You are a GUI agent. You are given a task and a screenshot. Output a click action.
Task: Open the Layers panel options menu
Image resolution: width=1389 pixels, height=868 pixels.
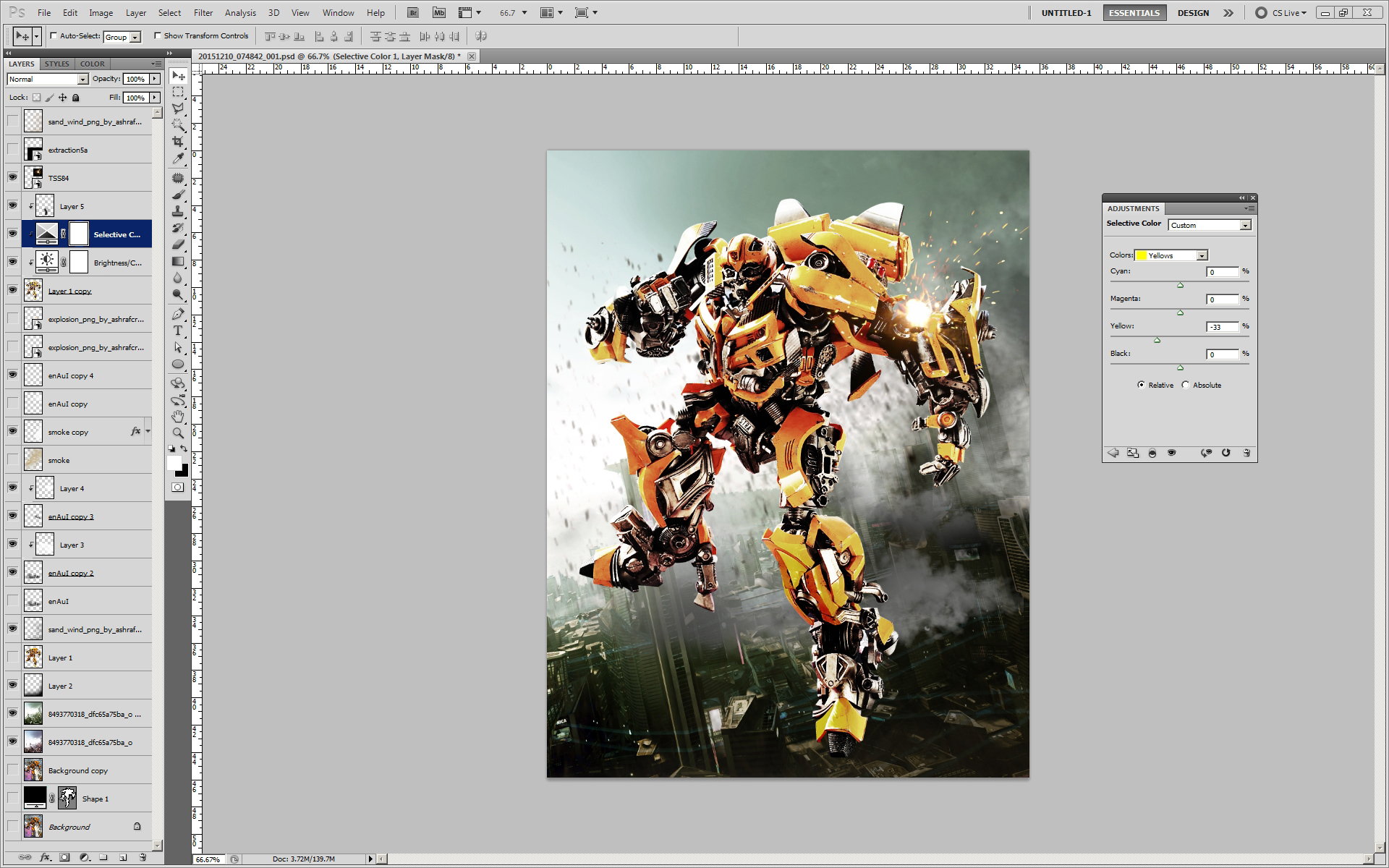(x=156, y=64)
